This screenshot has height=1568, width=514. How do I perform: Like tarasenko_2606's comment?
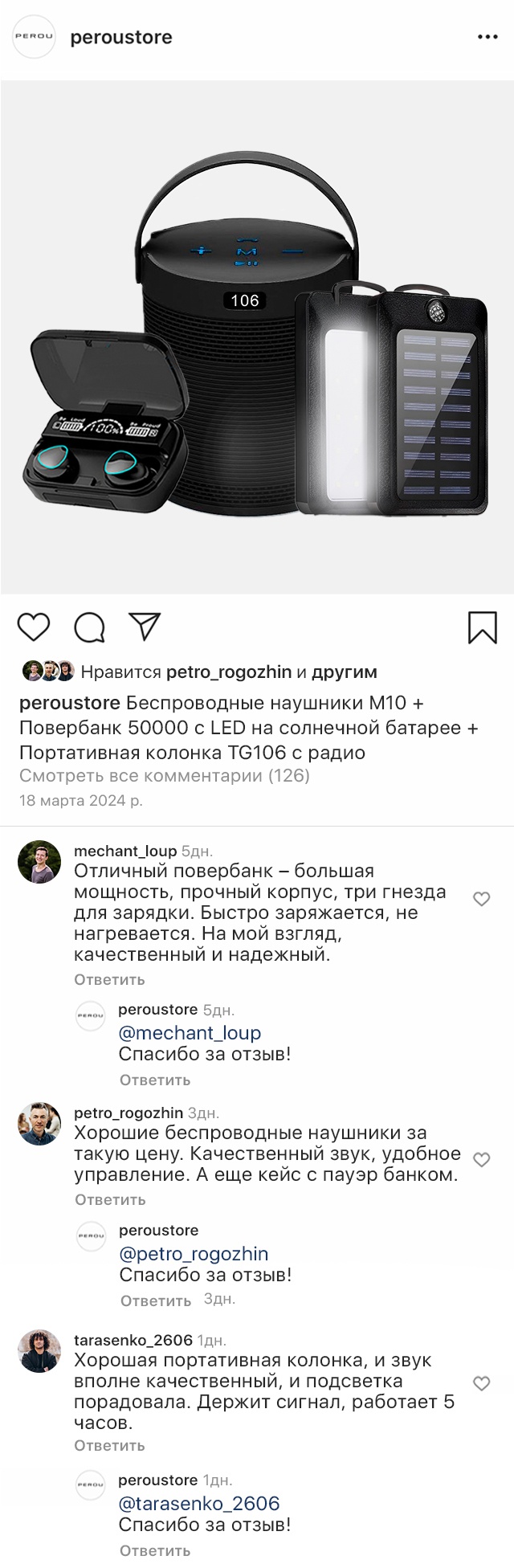tap(481, 1383)
